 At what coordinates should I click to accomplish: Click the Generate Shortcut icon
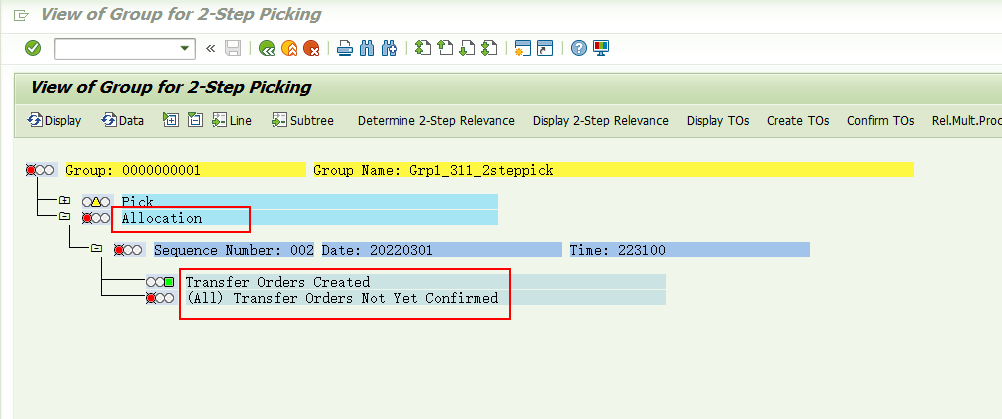(544, 48)
